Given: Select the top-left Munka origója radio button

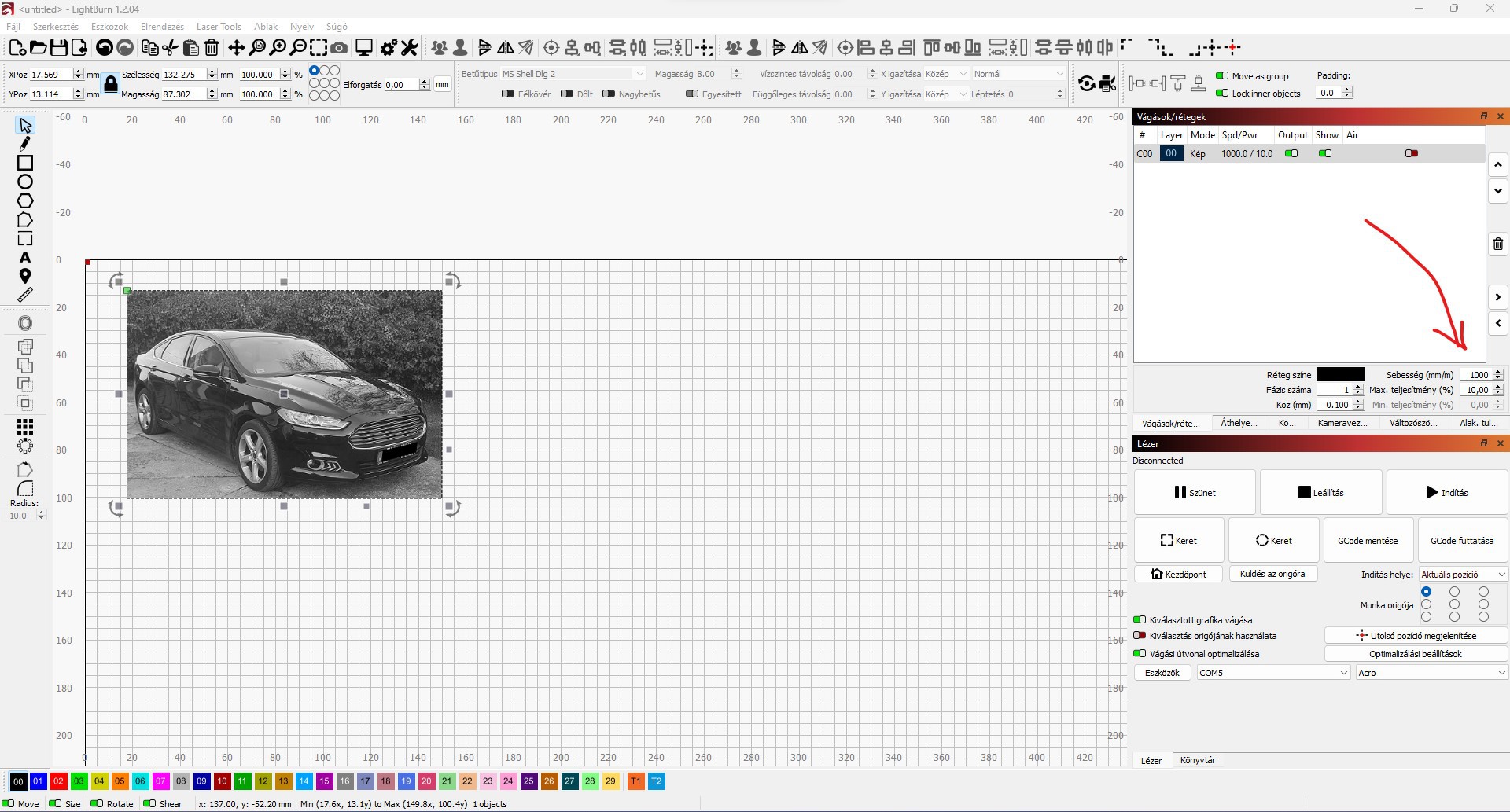Looking at the screenshot, I should tap(1426, 592).
